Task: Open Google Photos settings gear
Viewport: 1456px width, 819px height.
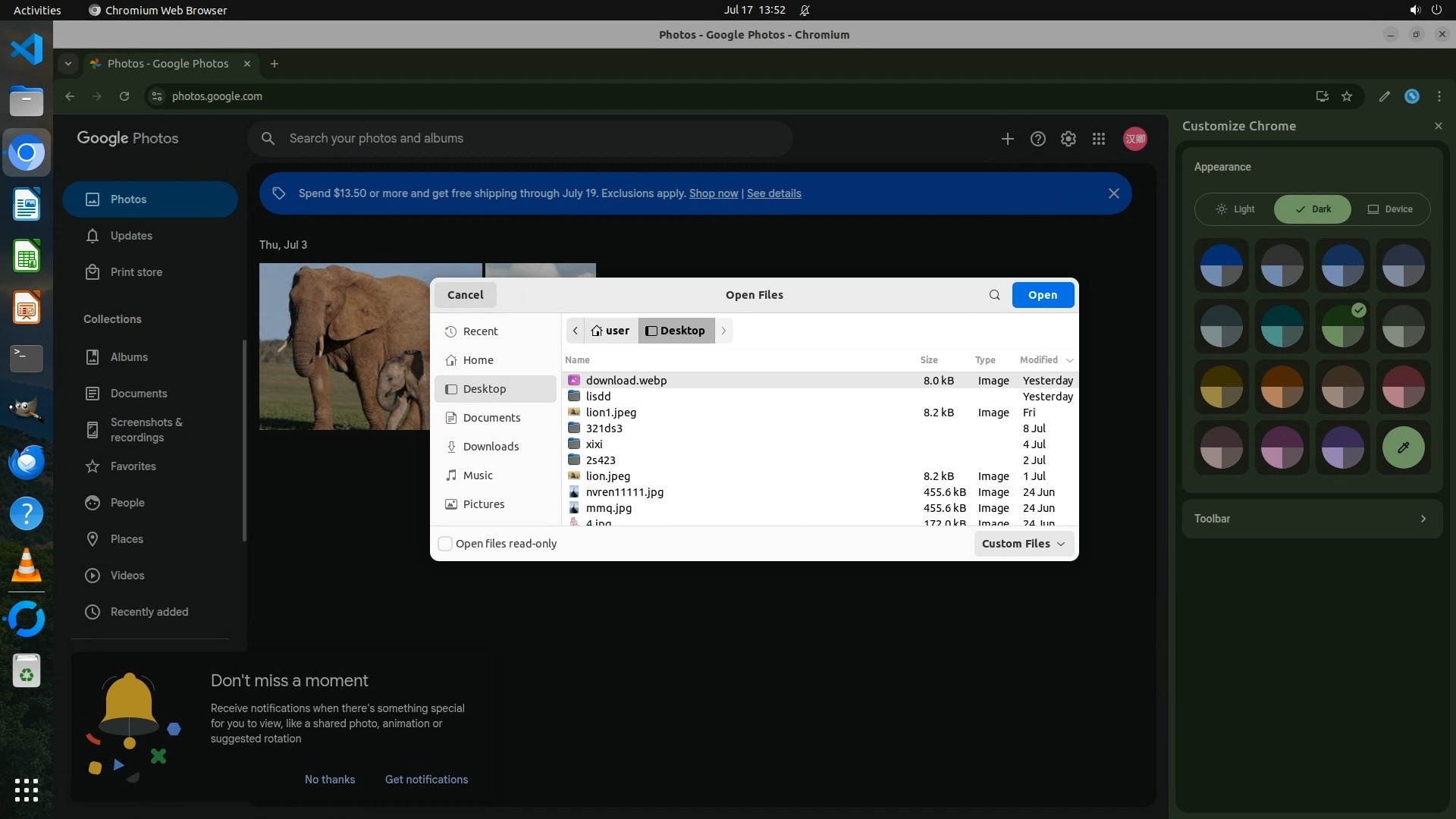Action: pyautogui.click(x=1068, y=139)
